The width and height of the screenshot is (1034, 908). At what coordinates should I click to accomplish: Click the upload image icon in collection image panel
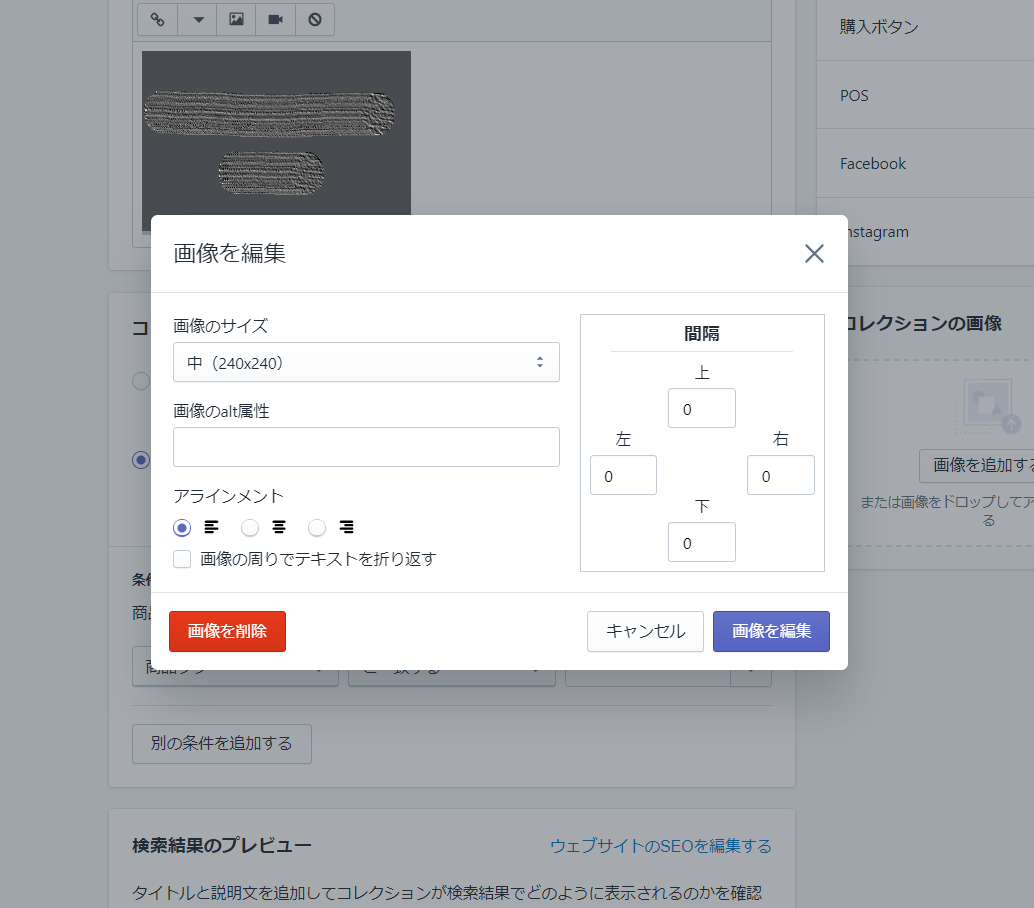pos(988,405)
